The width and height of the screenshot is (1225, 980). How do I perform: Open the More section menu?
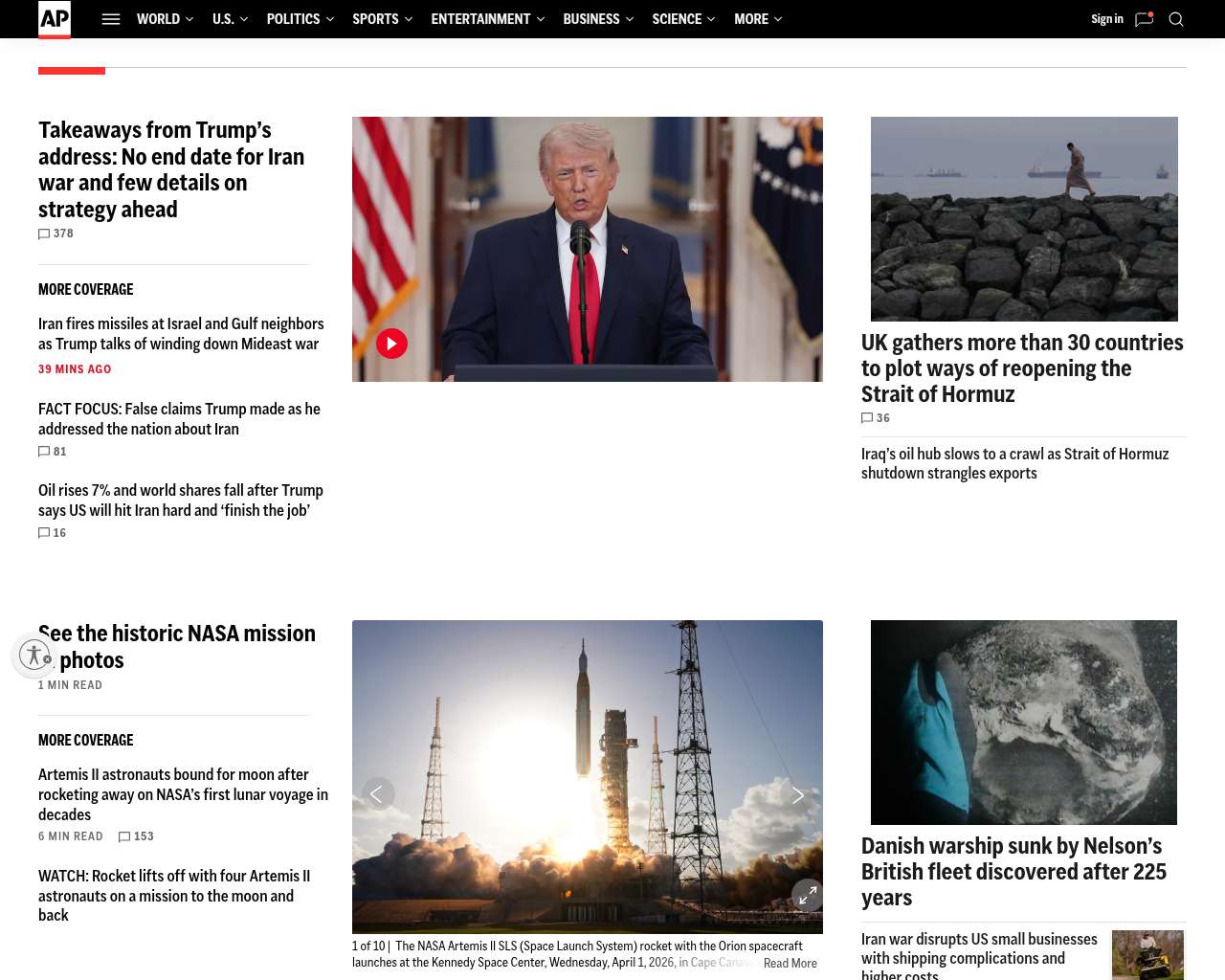(x=751, y=19)
